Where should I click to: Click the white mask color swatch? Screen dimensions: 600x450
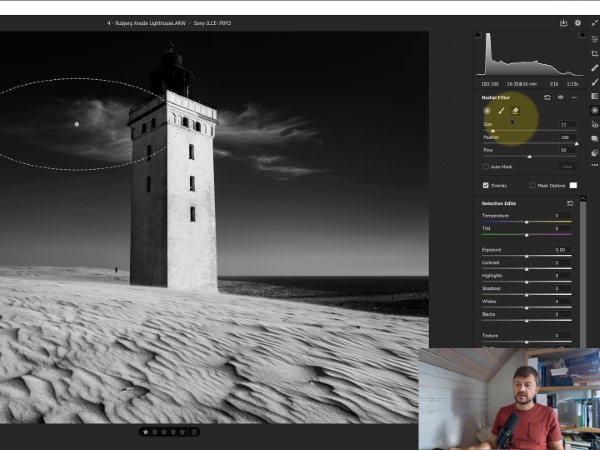click(574, 185)
